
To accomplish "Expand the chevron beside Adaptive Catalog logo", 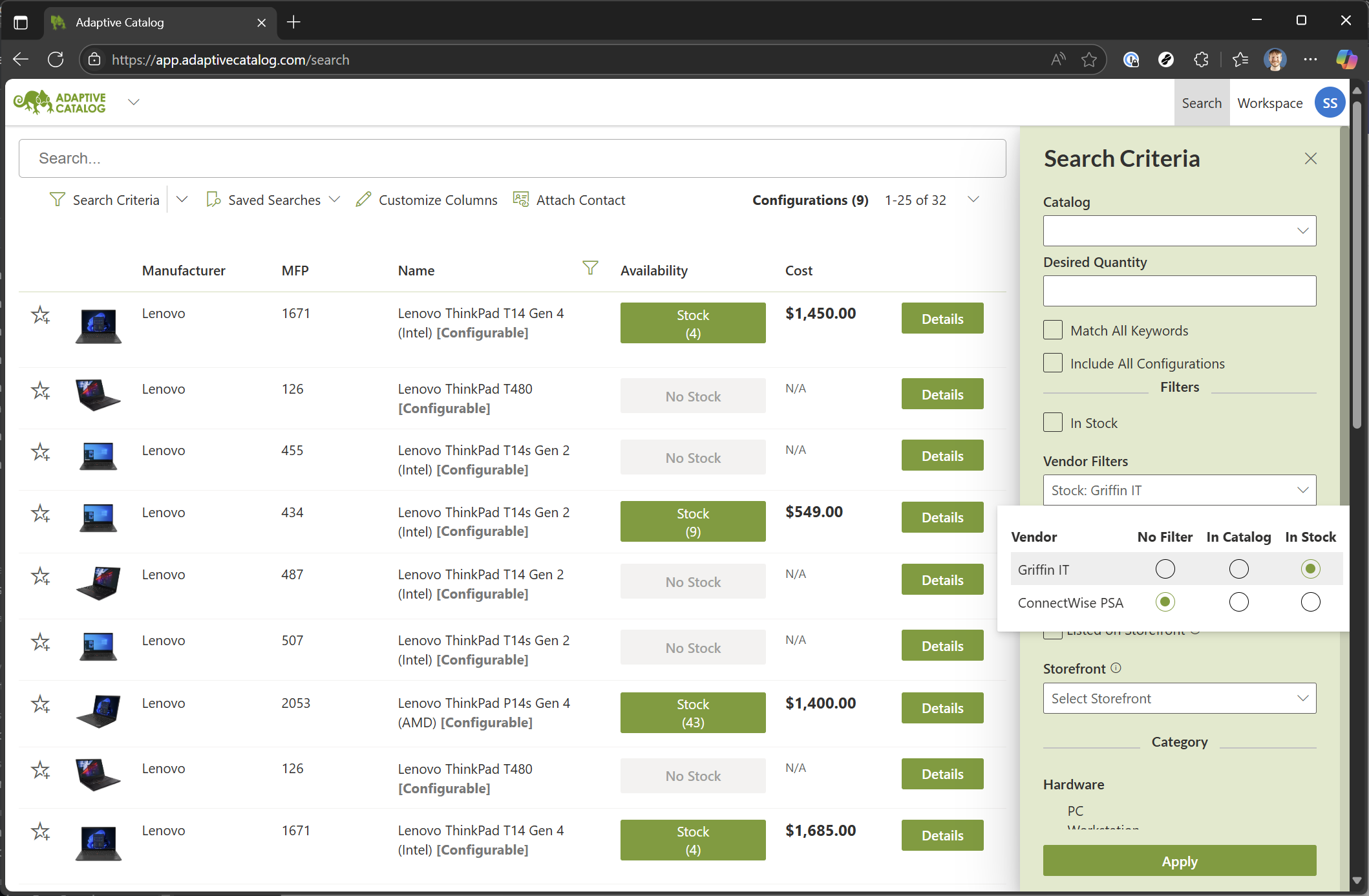I will pyautogui.click(x=134, y=102).
